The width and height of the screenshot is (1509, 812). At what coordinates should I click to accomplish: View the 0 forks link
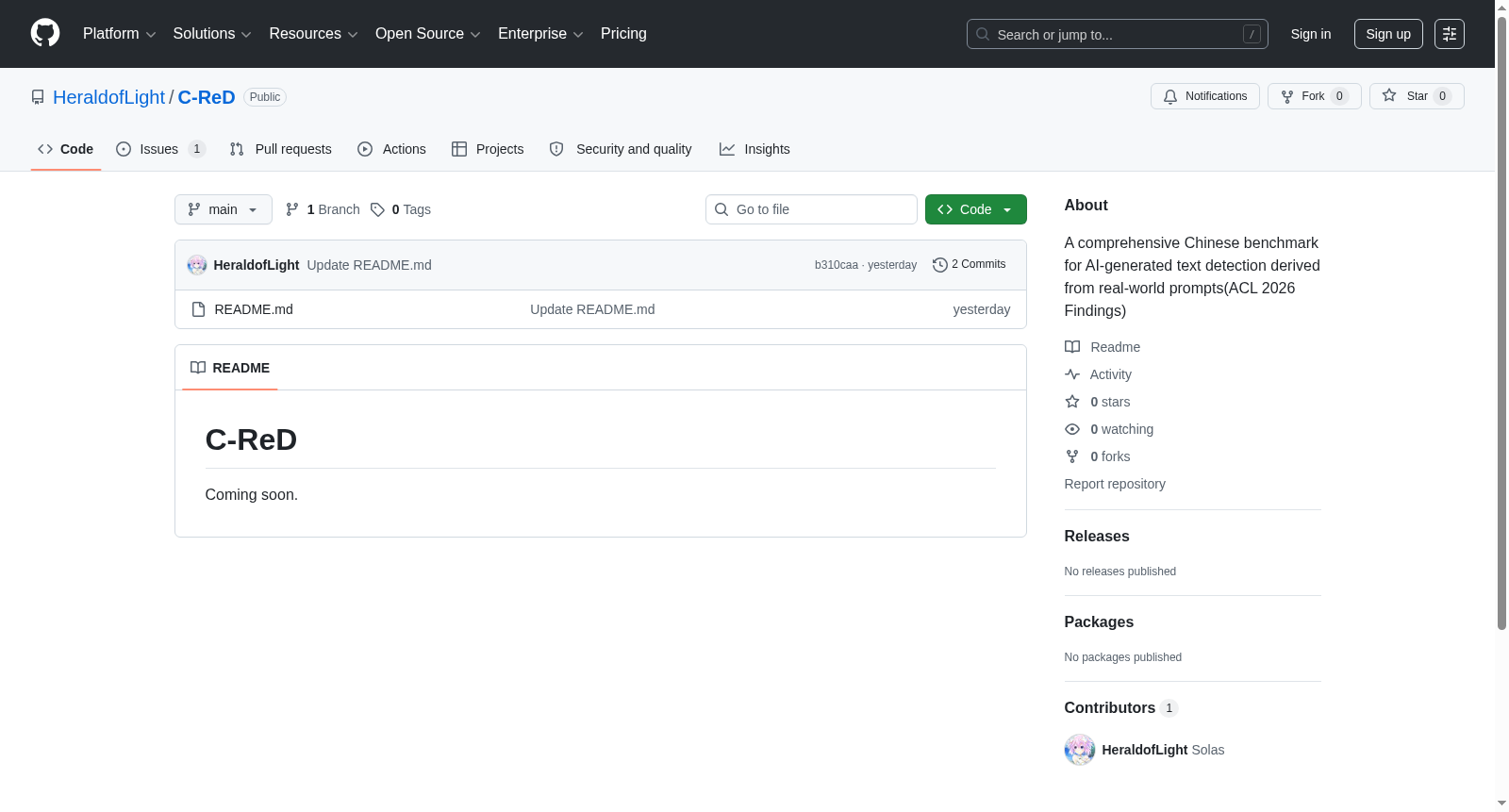tap(1098, 456)
